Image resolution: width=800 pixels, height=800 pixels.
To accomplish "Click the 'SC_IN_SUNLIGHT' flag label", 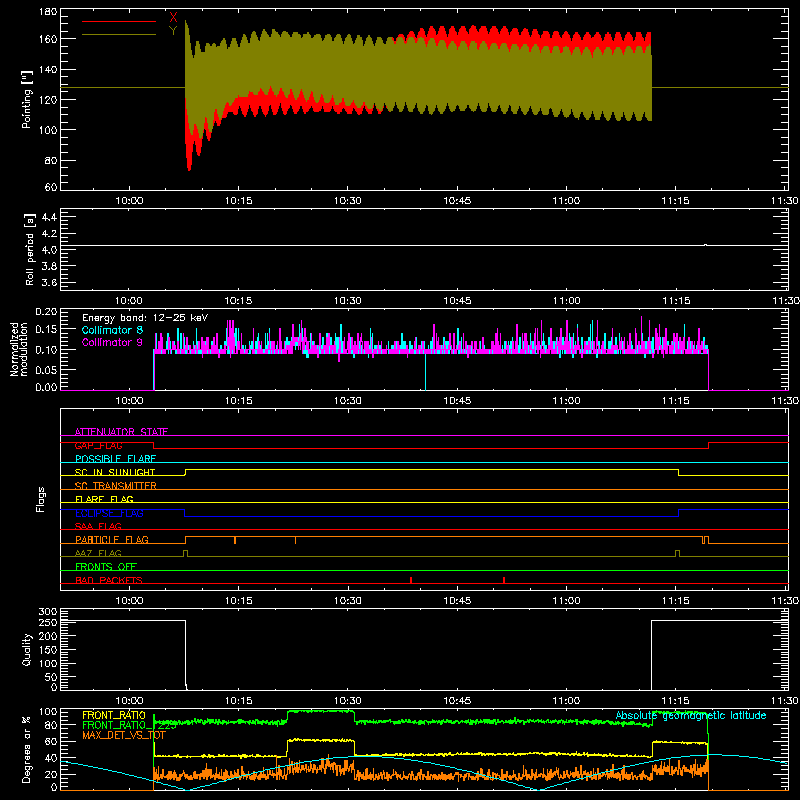I will point(115,472).
